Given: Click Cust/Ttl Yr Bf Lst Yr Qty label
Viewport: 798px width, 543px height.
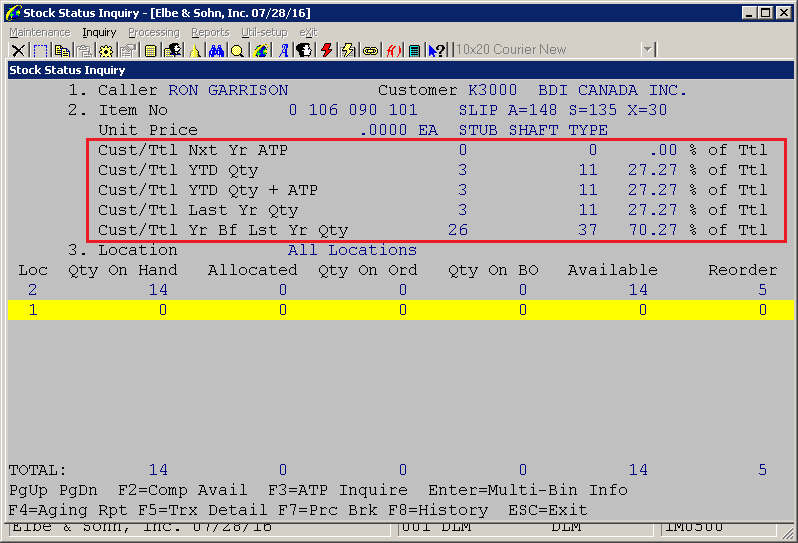Looking at the screenshot, I should [x=223, y=230].
